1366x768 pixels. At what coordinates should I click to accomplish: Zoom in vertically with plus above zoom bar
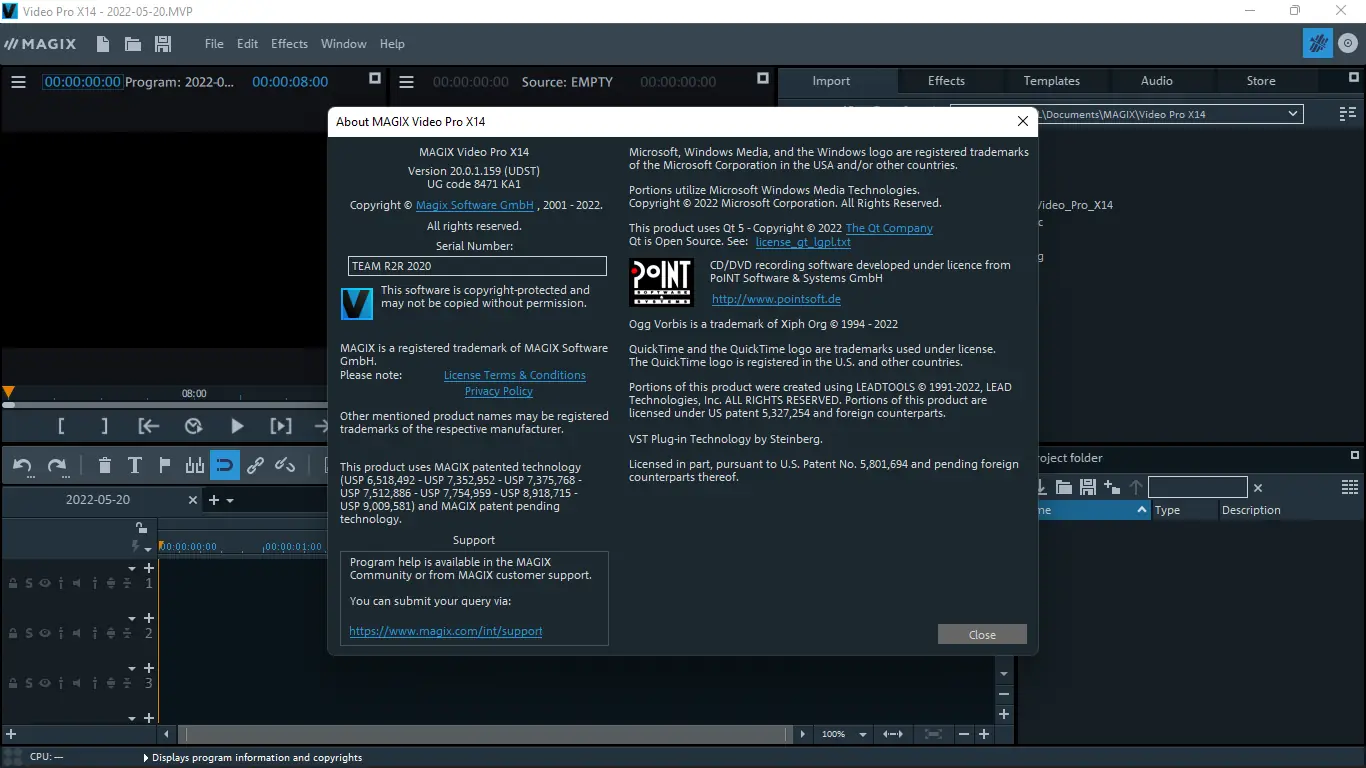click(1004, 715)
